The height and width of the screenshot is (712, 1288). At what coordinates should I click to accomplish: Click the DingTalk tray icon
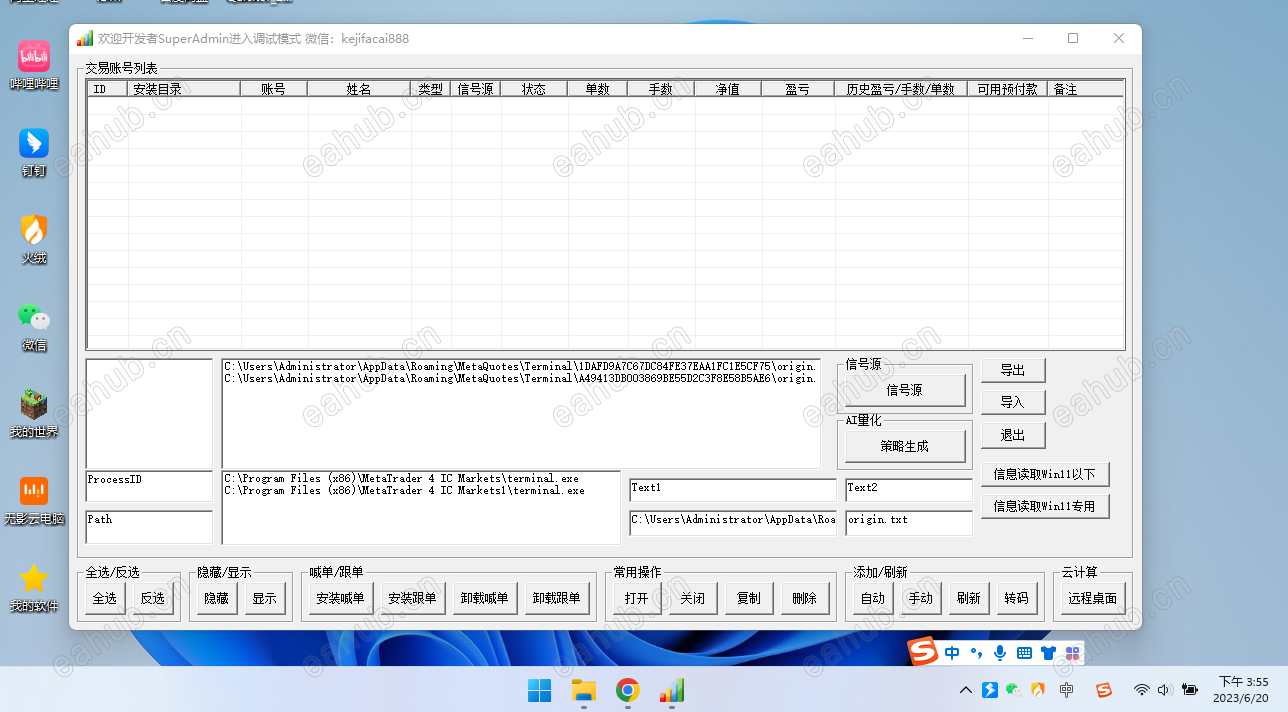point(990,690)
